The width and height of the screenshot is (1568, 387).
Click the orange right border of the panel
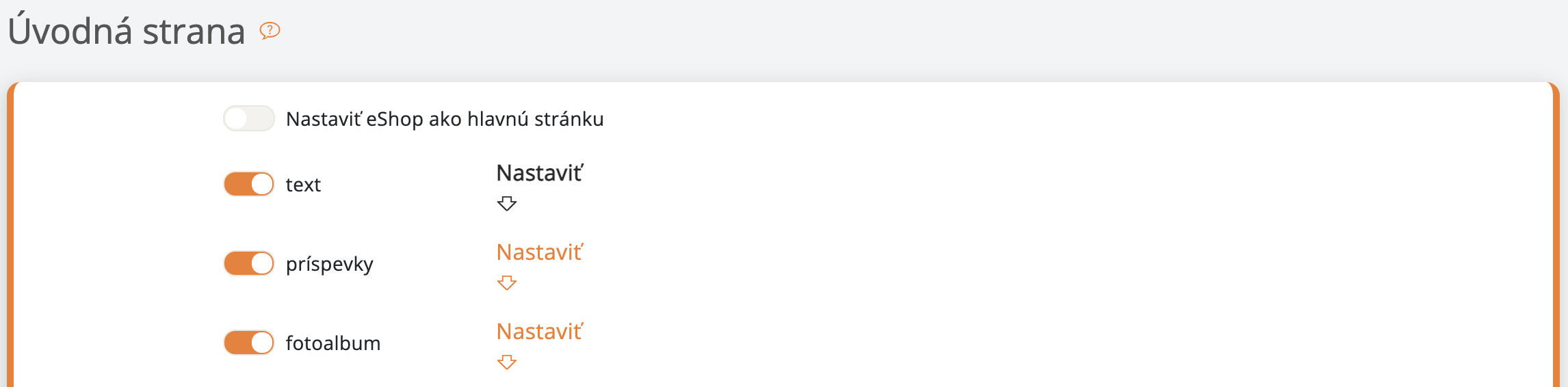pos(1556,239)
